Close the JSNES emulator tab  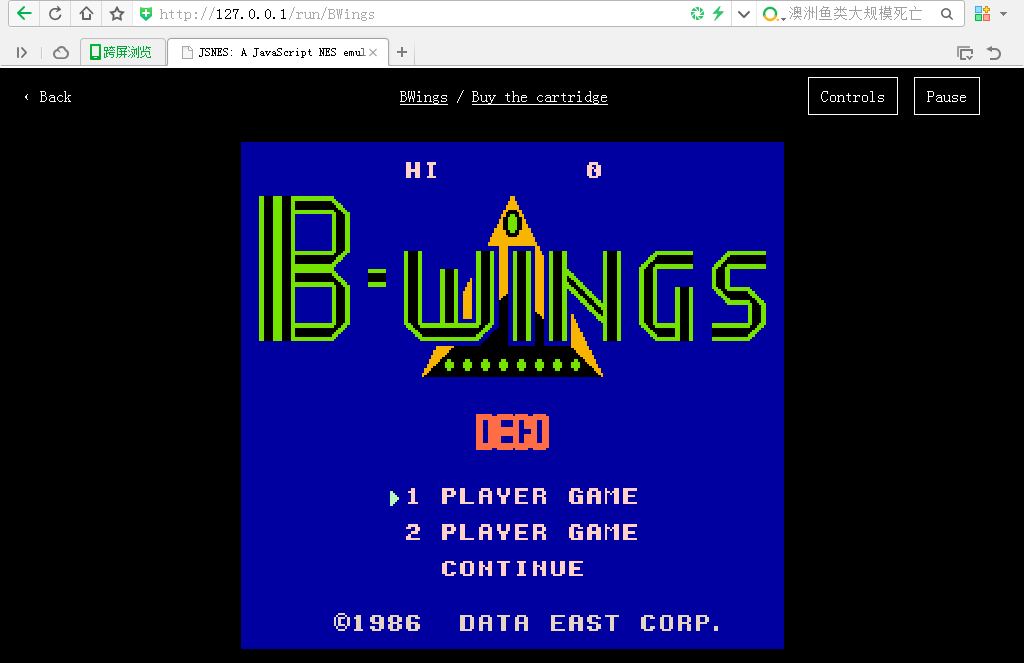click(373, 52)
